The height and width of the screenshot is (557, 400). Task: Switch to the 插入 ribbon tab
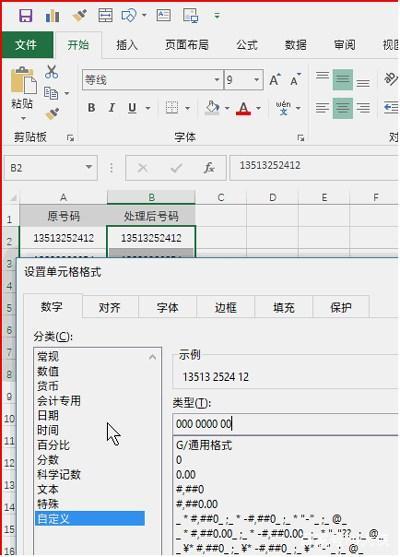[x=127, y=45]
